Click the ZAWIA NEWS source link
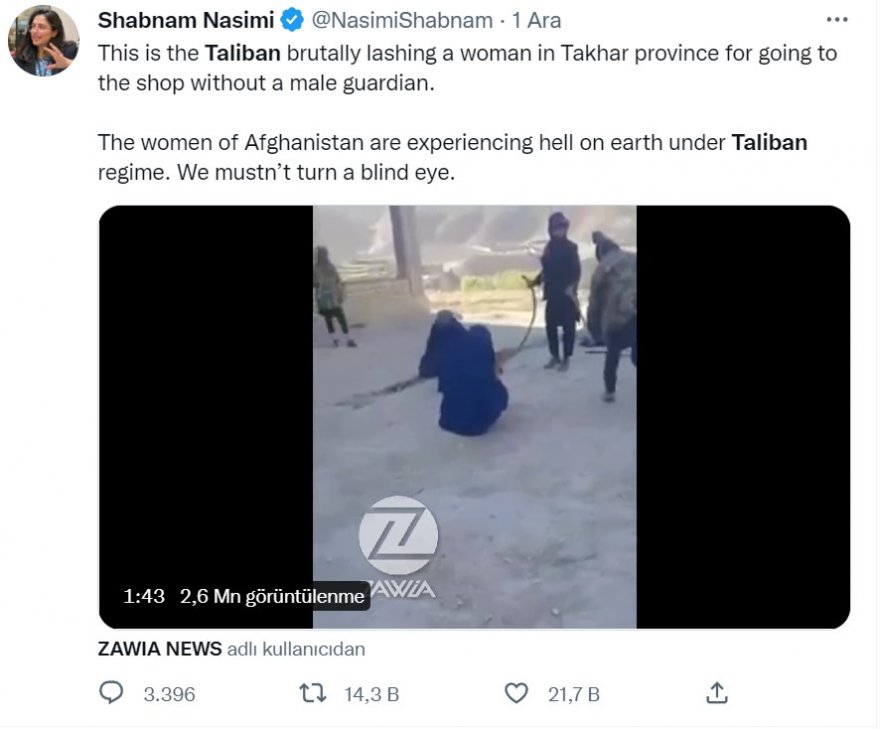The image size is (880, 729). click(x=159, y=649)
